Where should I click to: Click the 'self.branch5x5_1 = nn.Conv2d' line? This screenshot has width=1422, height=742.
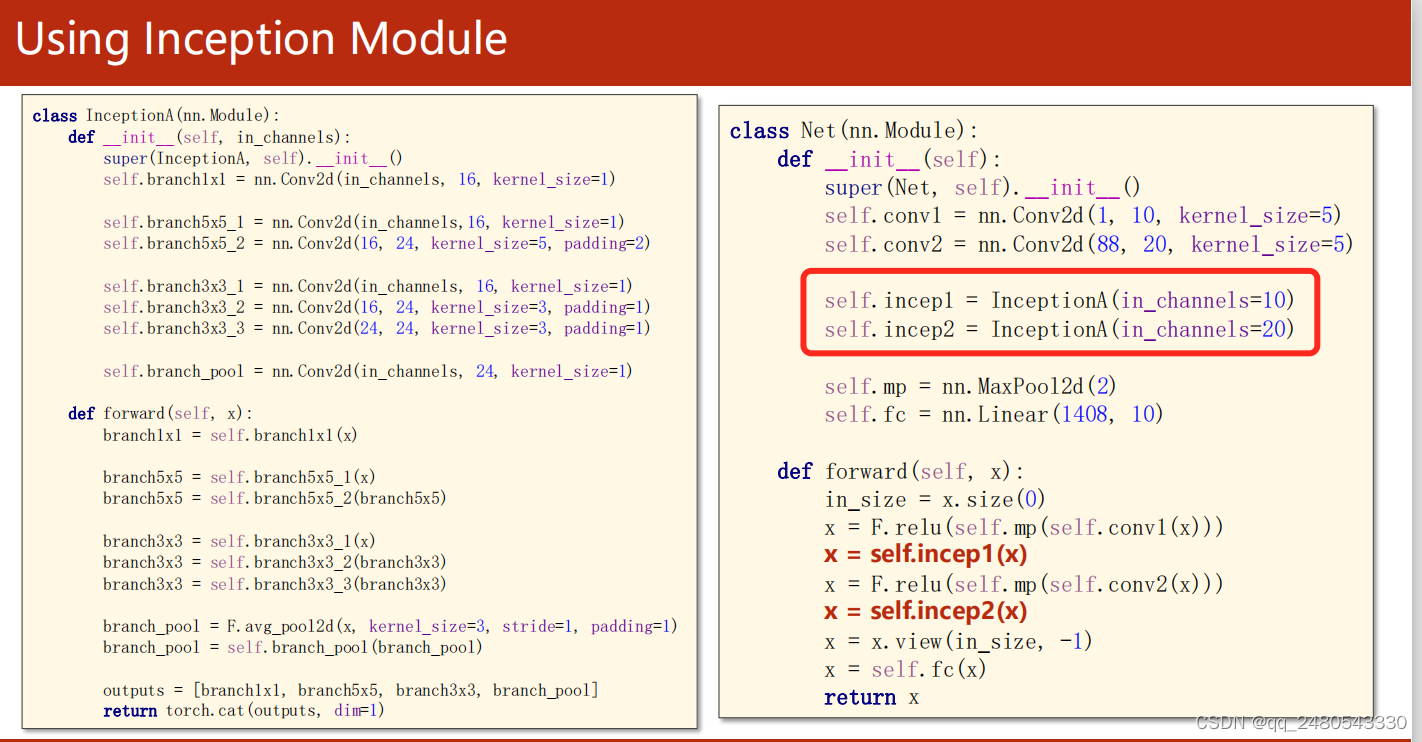click(364, 222)
